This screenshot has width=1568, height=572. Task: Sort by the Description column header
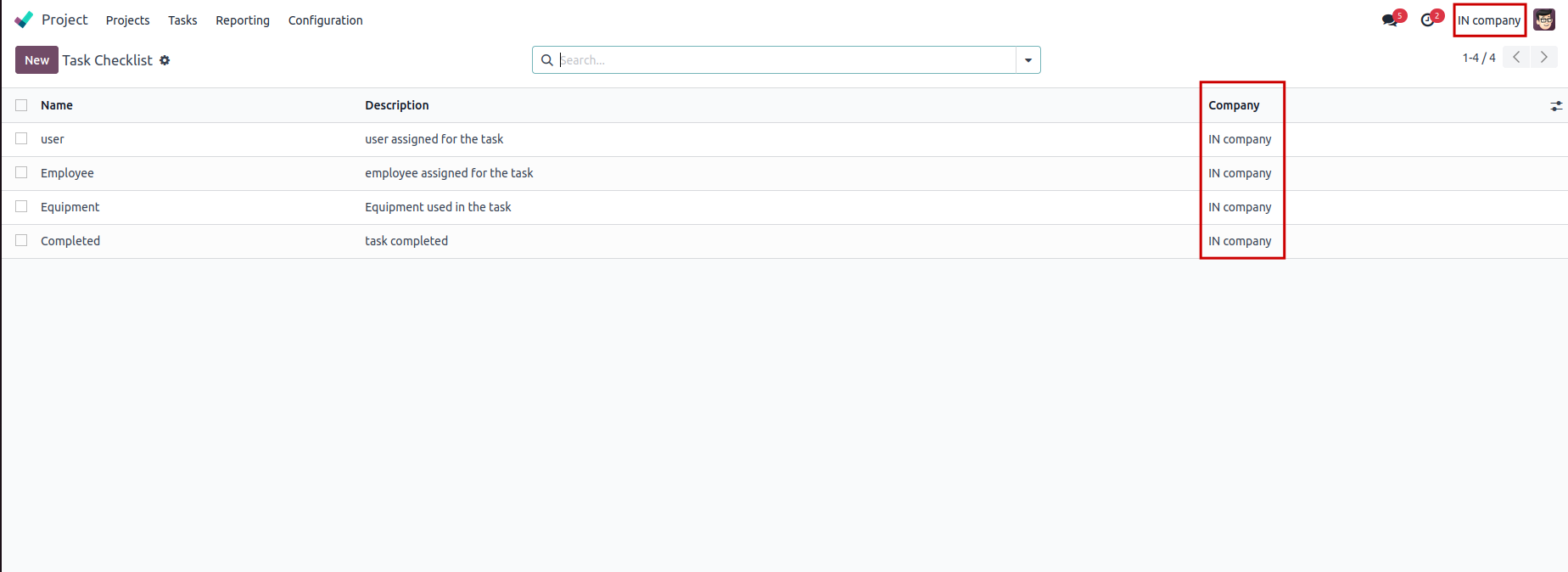[397, 105]
